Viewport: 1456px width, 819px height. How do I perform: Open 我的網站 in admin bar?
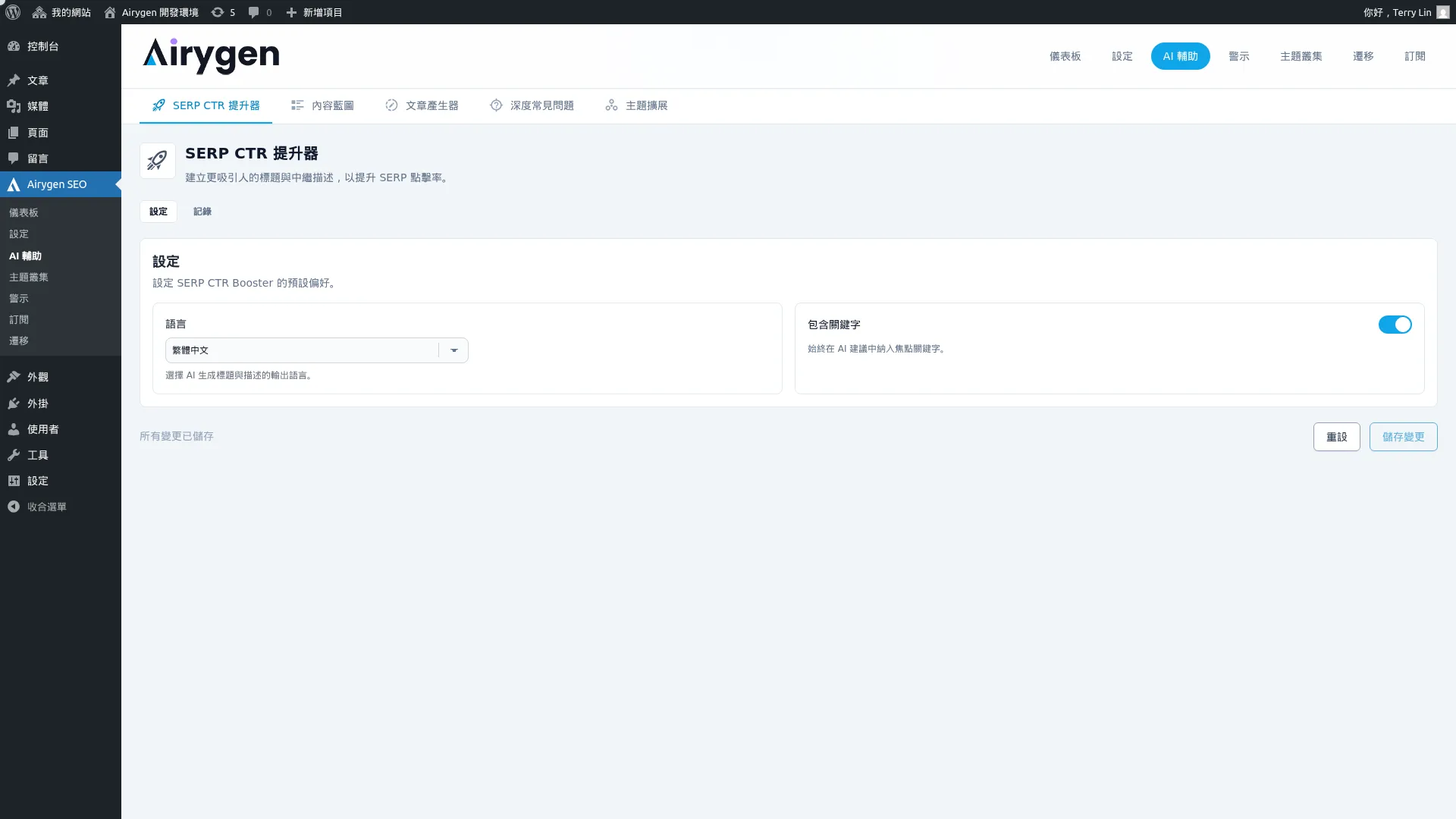tap(62, 12)
